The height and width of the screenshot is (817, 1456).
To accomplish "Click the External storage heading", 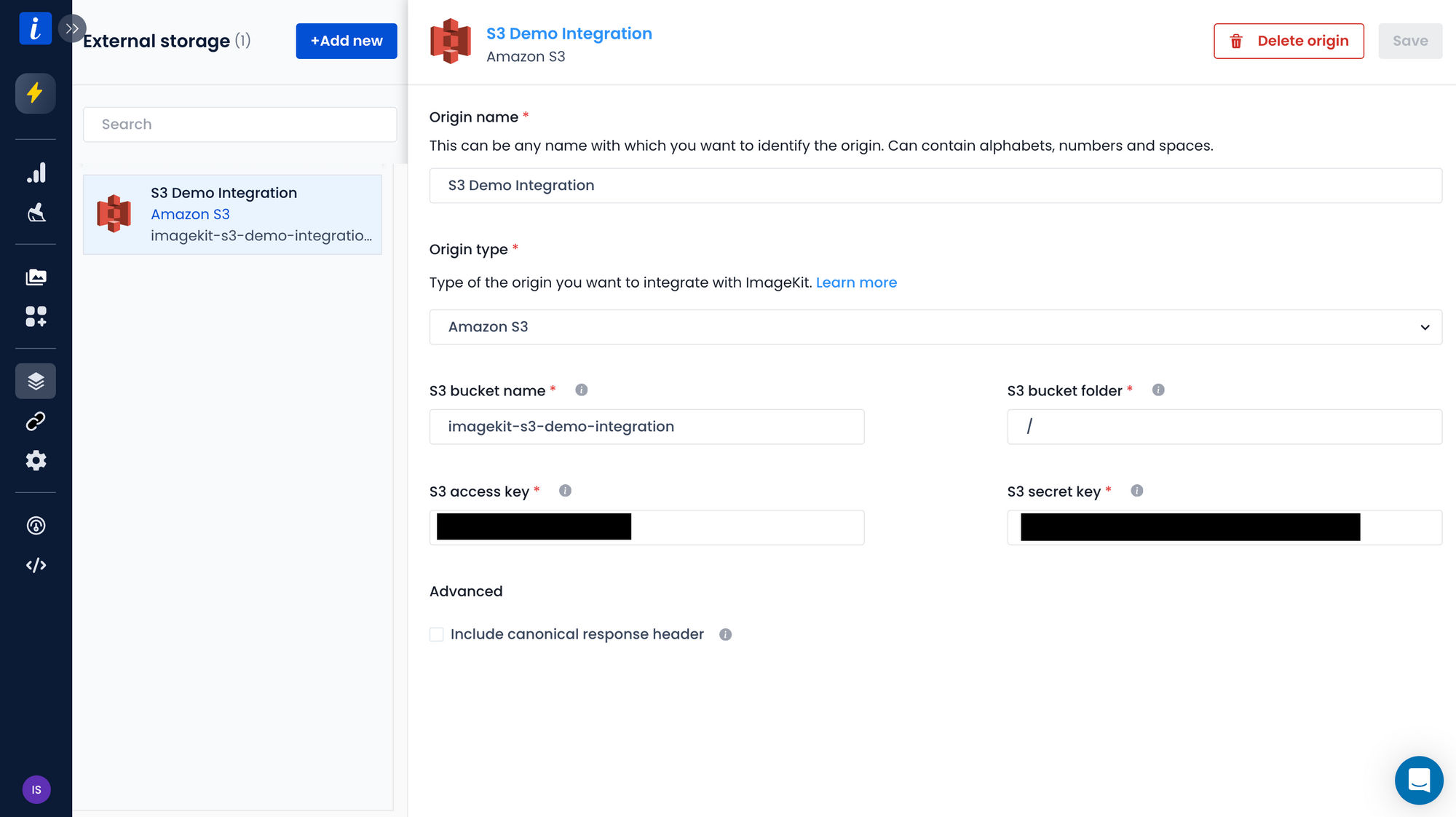I will [x=157, y=41].
